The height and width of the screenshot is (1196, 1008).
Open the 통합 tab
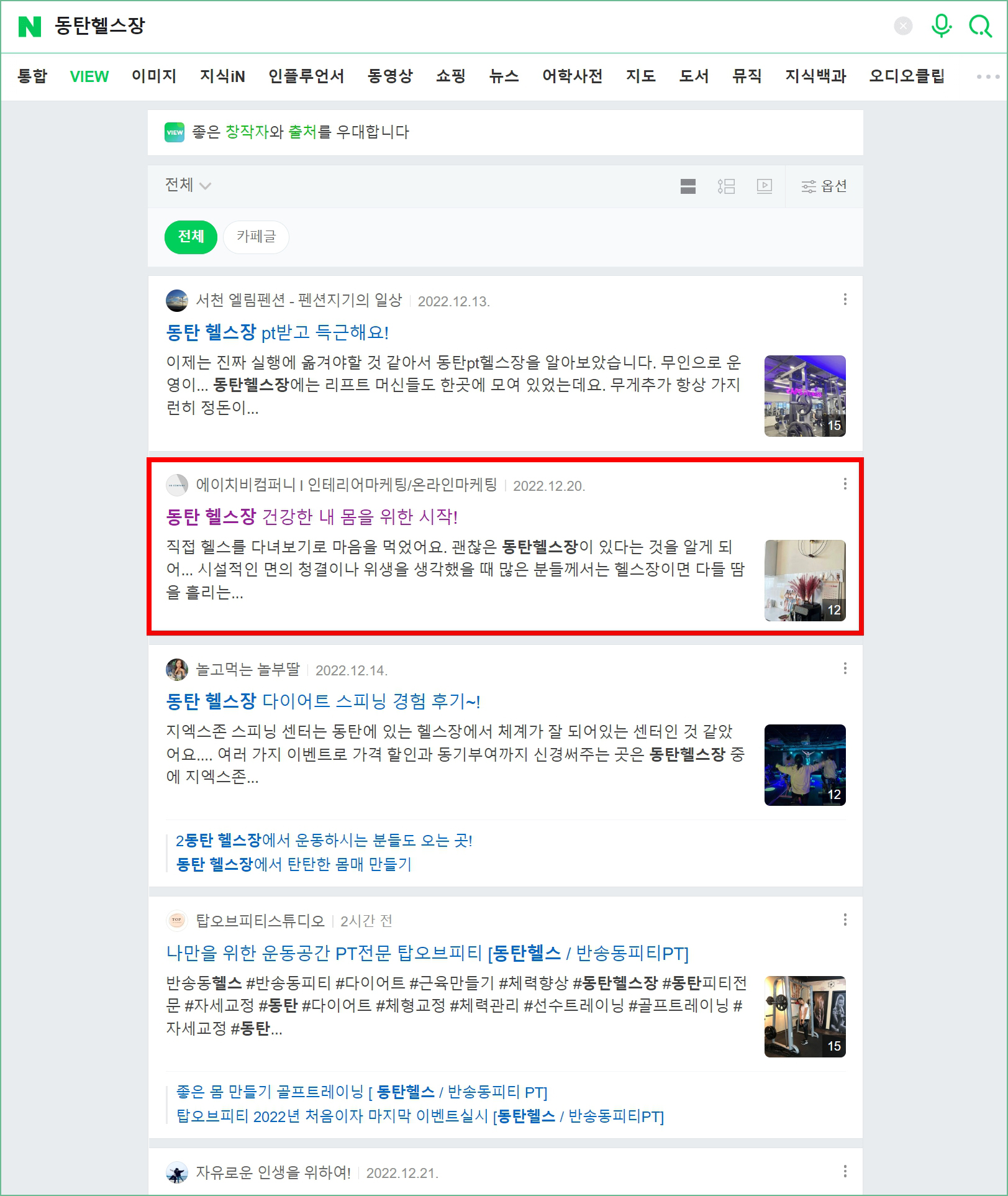pos(32,76)
